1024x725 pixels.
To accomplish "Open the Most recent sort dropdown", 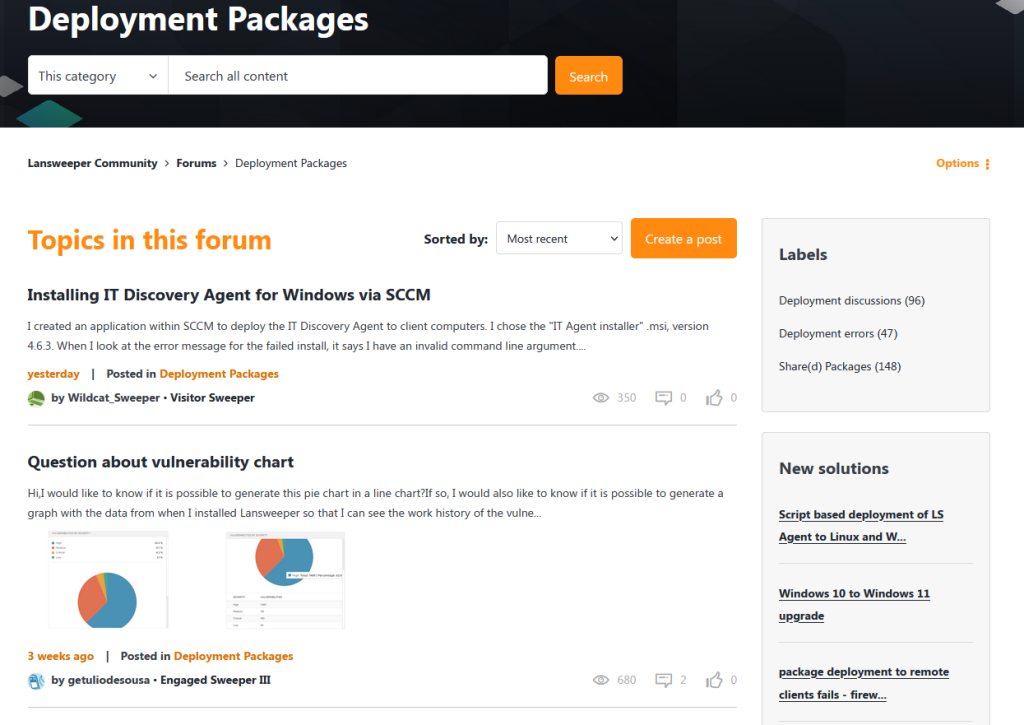I will tap(559, 238).
